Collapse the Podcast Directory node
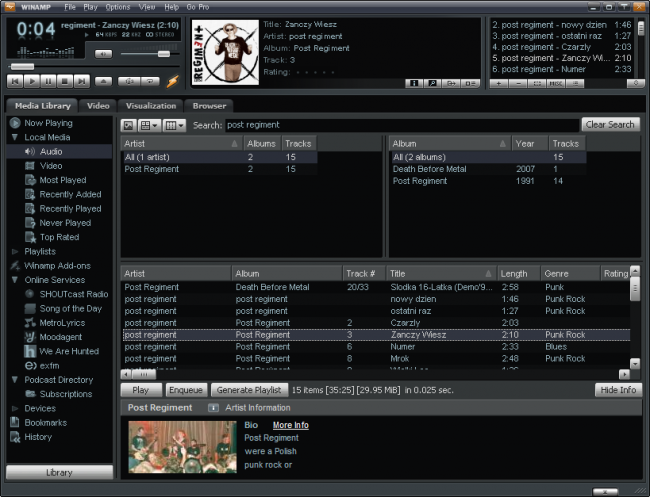650x497 pixels. click(x=15, y=380)
